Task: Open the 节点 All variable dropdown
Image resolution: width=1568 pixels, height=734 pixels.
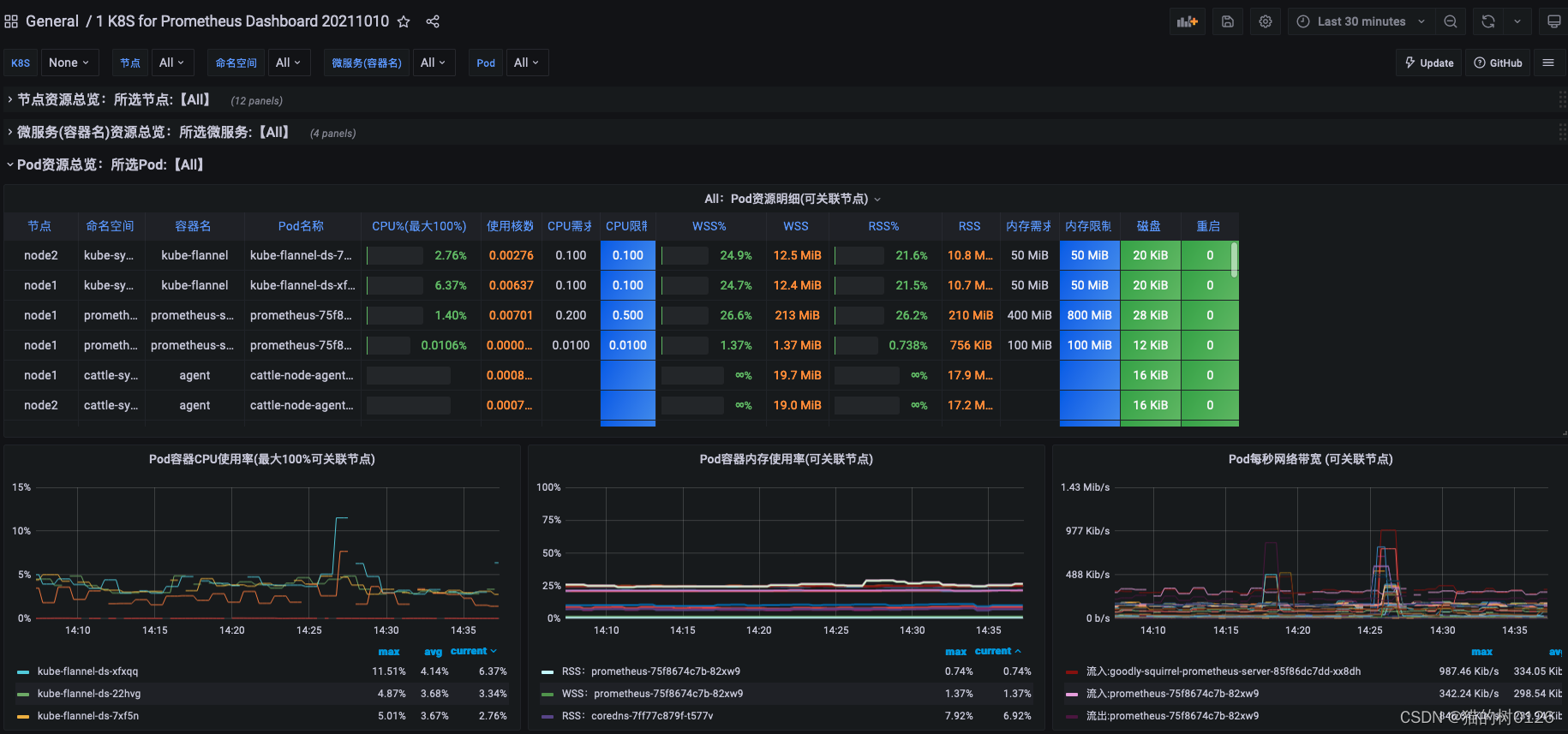Action: 172,63
